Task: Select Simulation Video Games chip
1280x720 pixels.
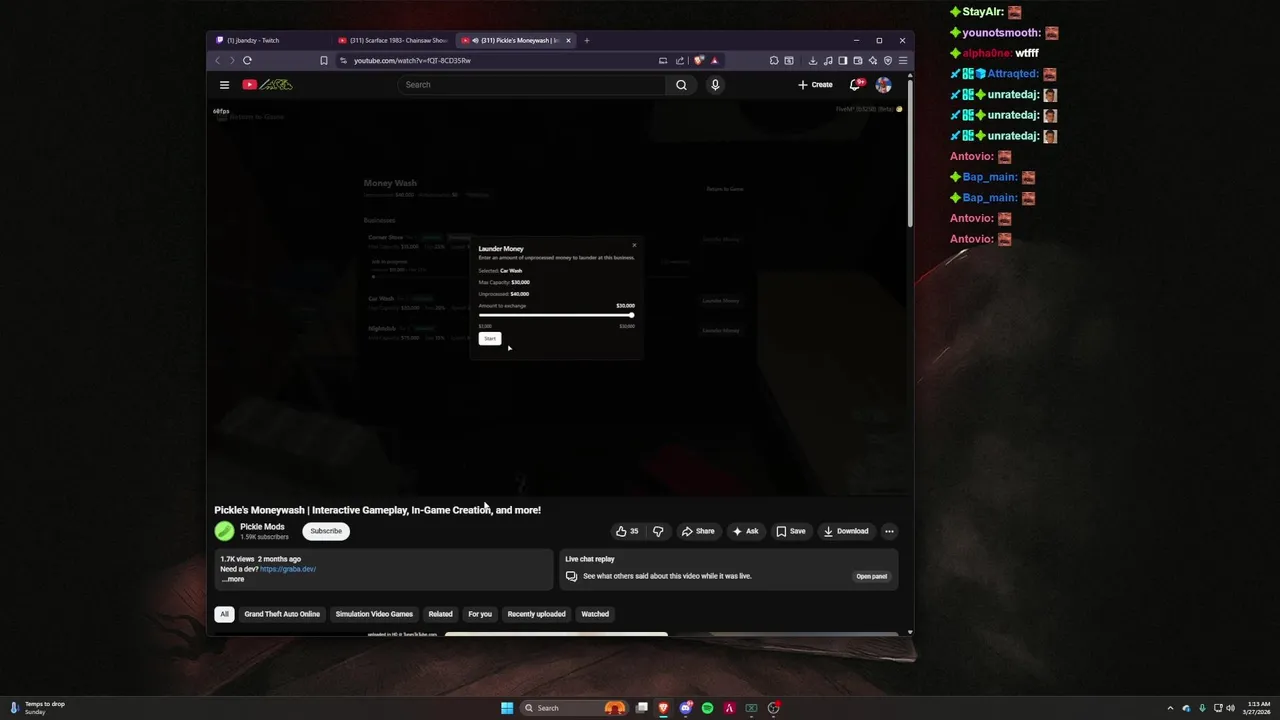Action: click(x=374, y=614)
